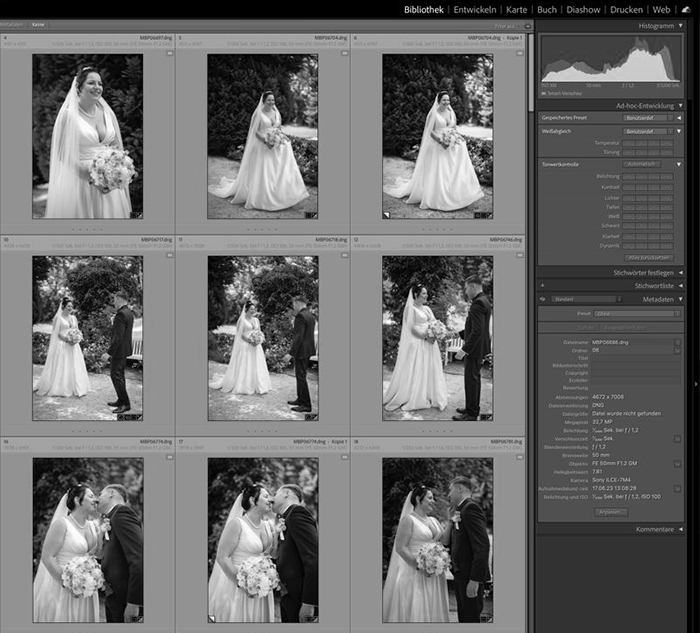Open the Drucken module
The image size is (700, 633).
point(626,9)
